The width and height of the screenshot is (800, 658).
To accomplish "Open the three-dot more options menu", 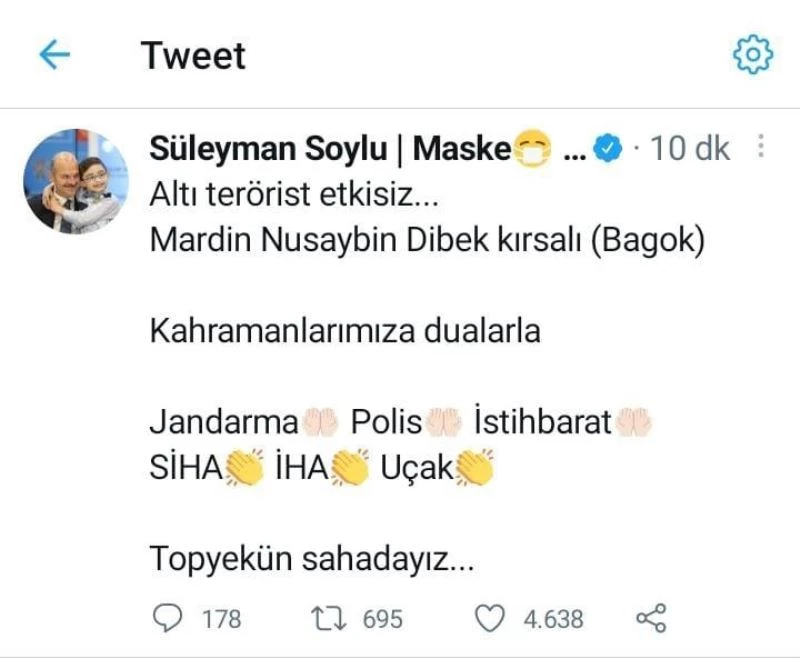I will coord(760,148).
